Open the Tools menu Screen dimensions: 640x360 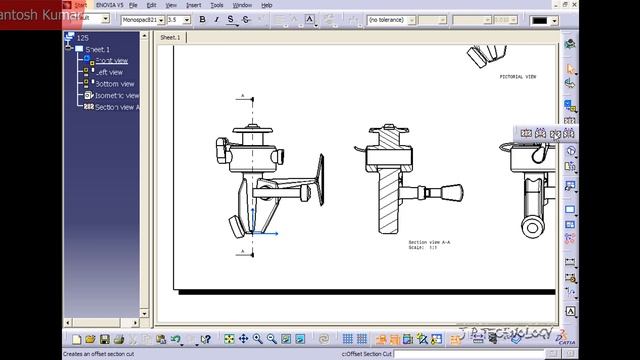(217, 5)
